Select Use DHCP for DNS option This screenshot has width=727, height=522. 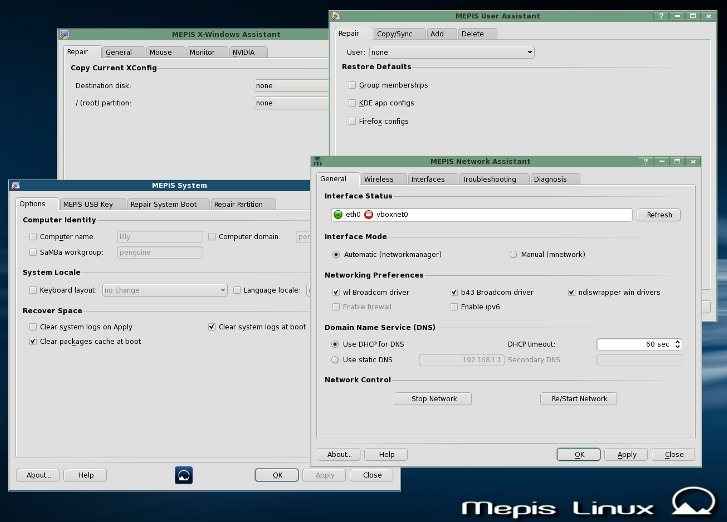(x=335, y=344)
